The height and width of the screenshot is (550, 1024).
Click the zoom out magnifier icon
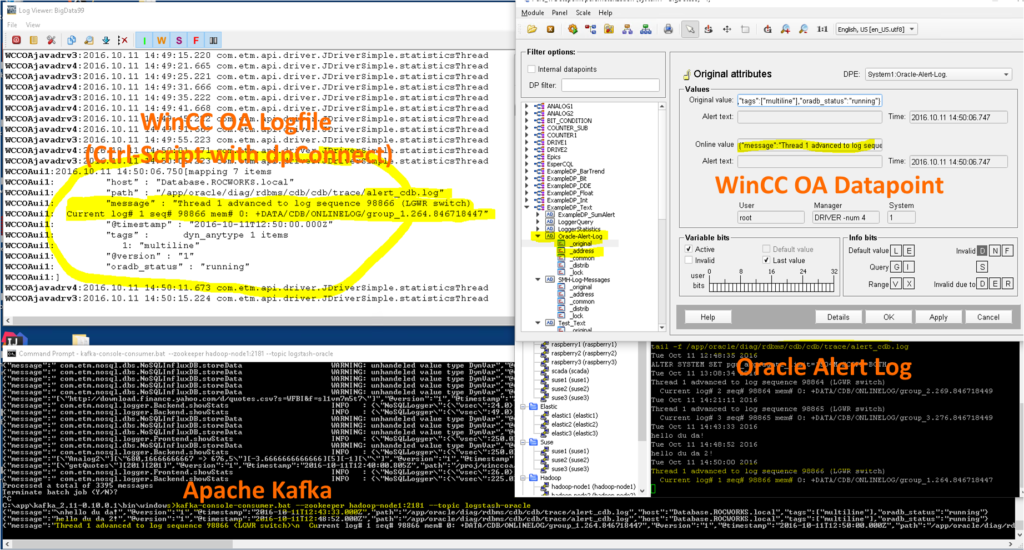(803, 29)
